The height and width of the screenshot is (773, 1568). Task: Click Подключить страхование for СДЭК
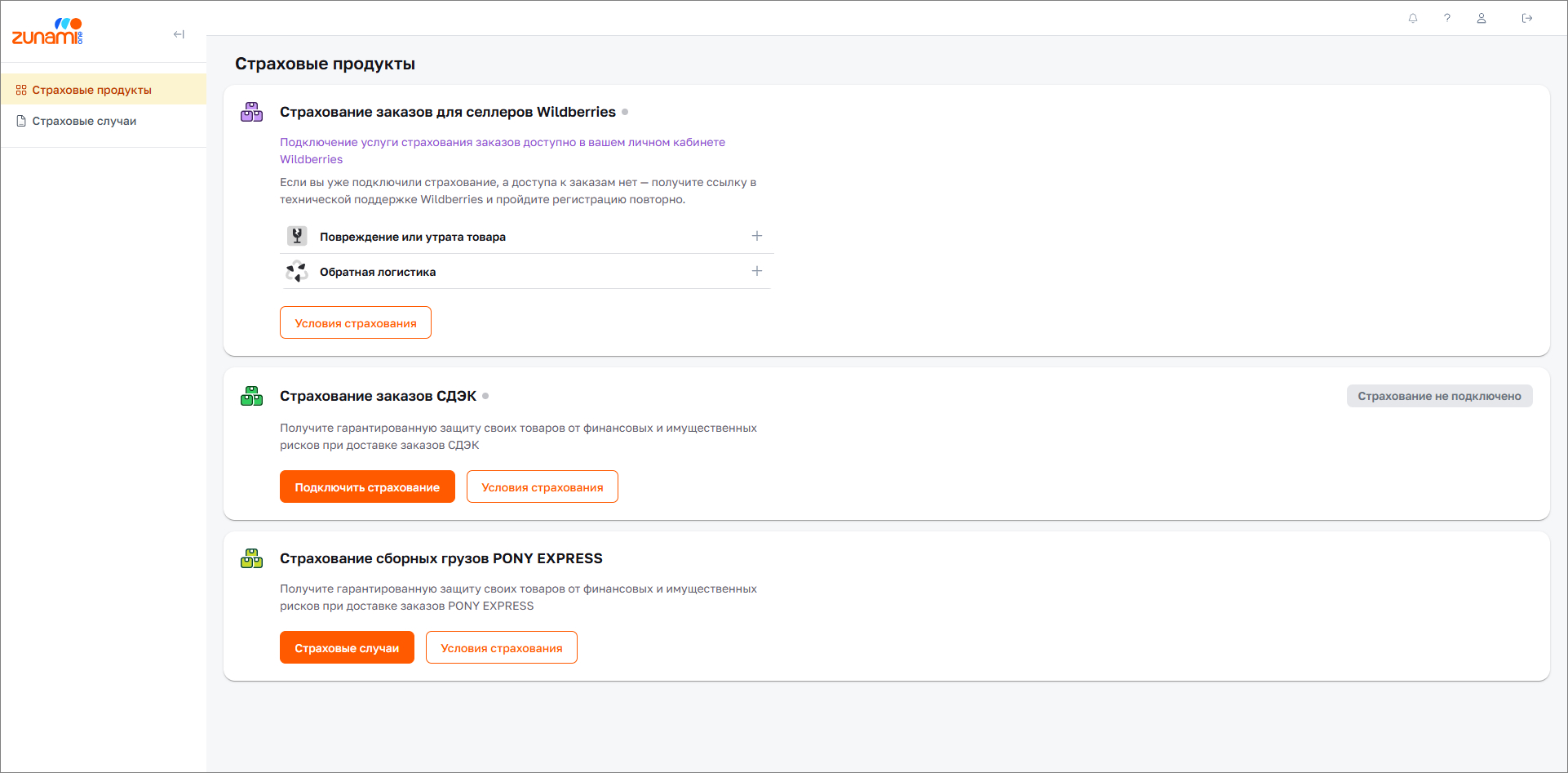(x=367, y=487)
